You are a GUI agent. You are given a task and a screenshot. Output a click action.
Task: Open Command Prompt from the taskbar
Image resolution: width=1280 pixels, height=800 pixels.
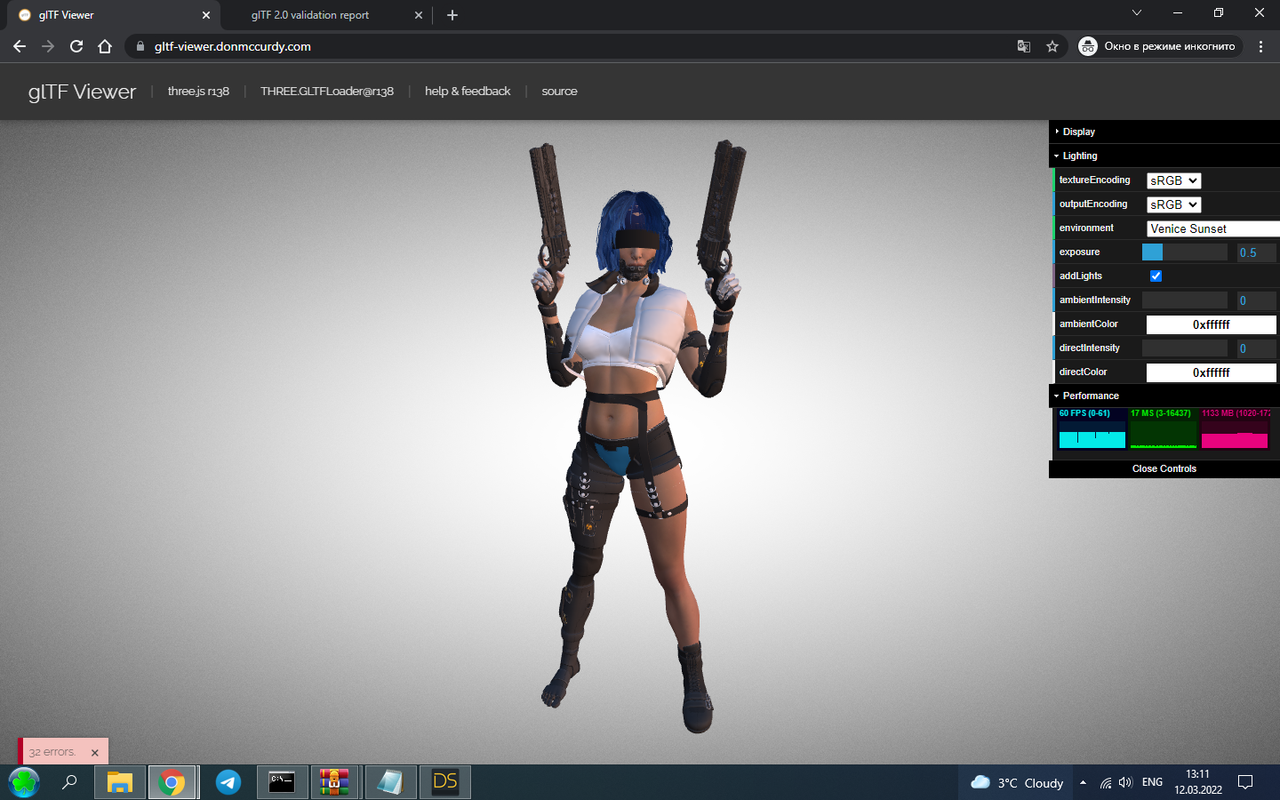tap(282, 782)
